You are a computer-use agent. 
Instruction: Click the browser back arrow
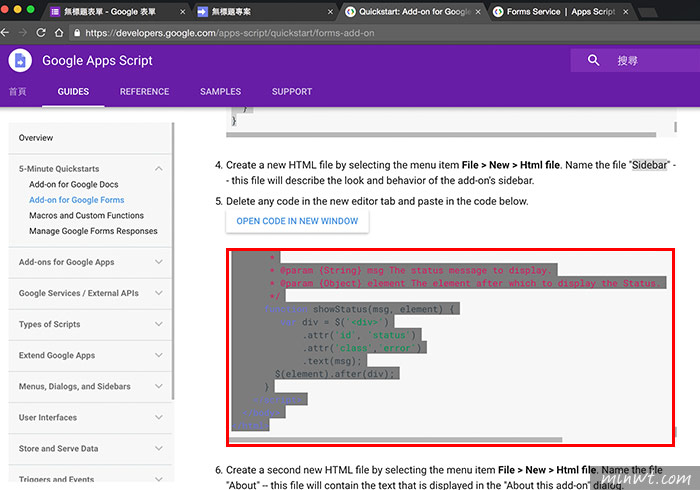[5, 33]
